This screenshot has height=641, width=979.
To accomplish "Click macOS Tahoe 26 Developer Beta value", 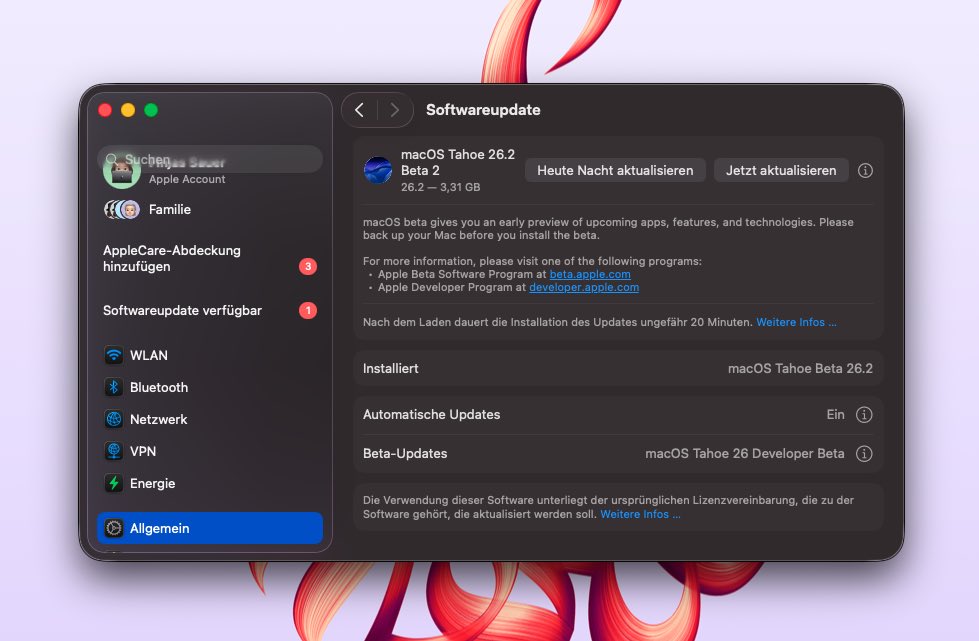I will (x=745, y=454).
